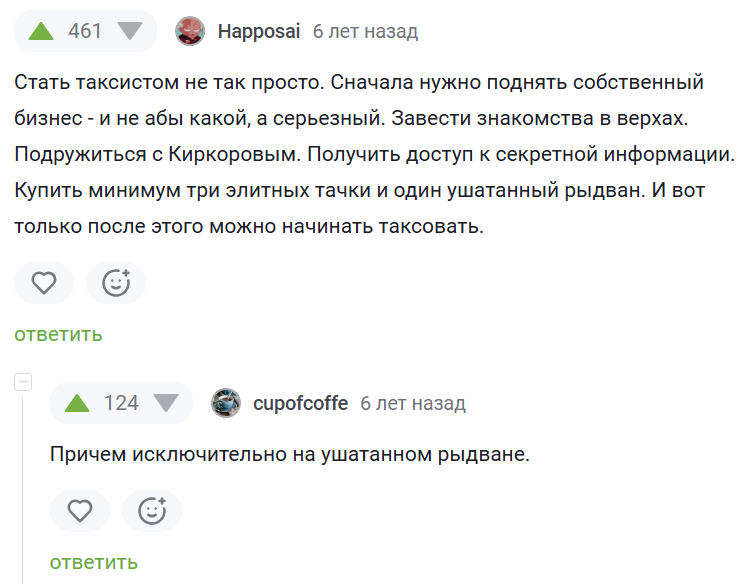Add emoji reaction to cupofcoffe's reply
749x584 pixels.
point(152,511)
